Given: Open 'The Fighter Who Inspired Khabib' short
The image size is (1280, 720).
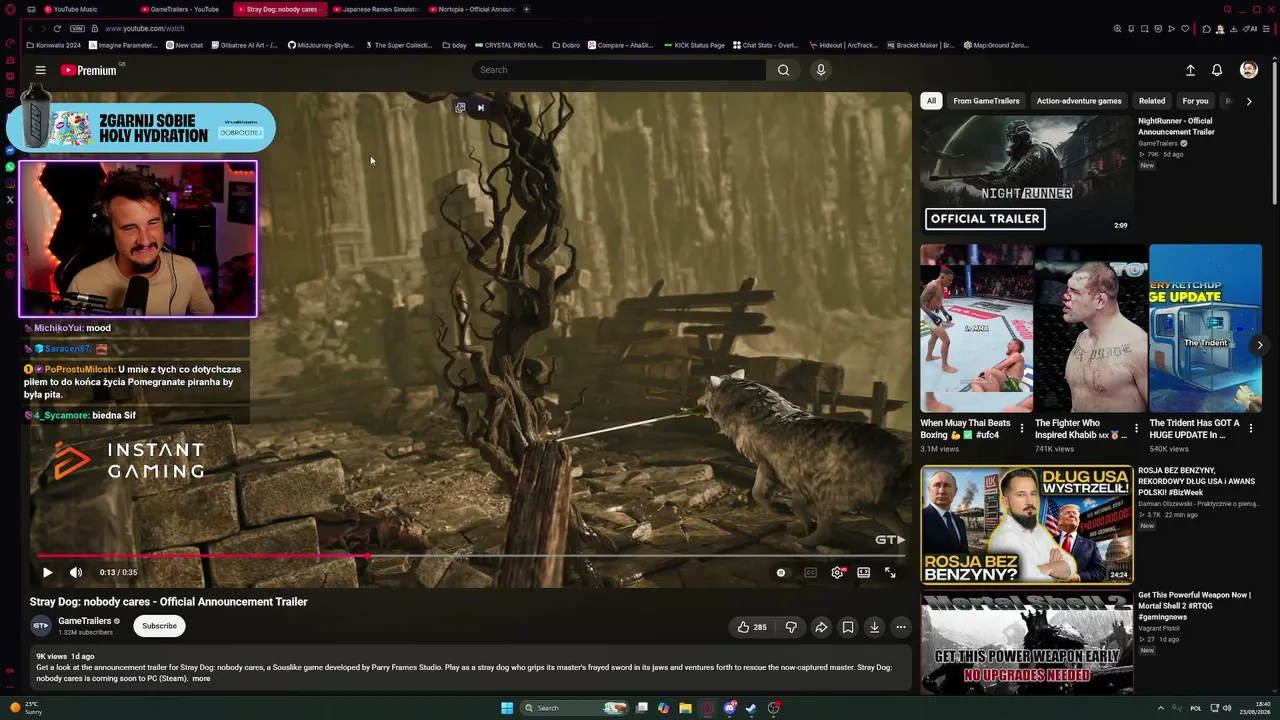Looking at the screenshot, I should pyautogui.click(x=1090, y=328).
